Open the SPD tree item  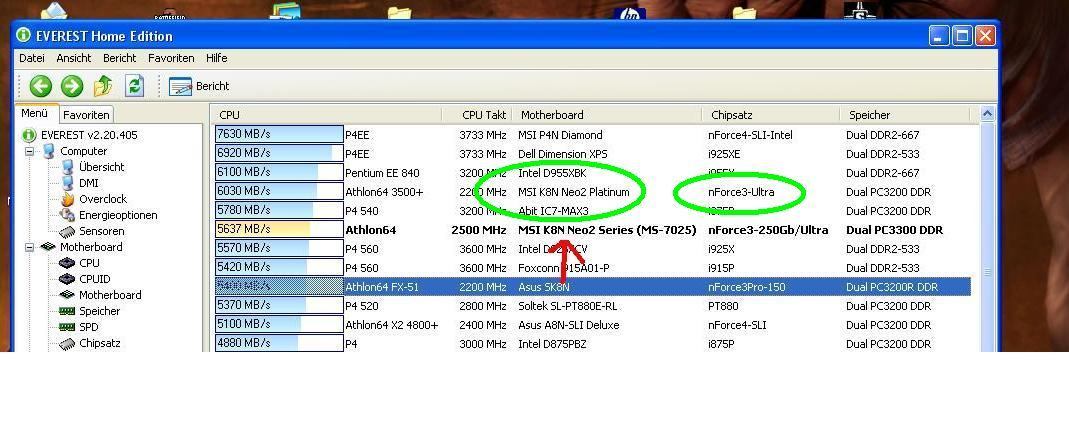[78, 327]
